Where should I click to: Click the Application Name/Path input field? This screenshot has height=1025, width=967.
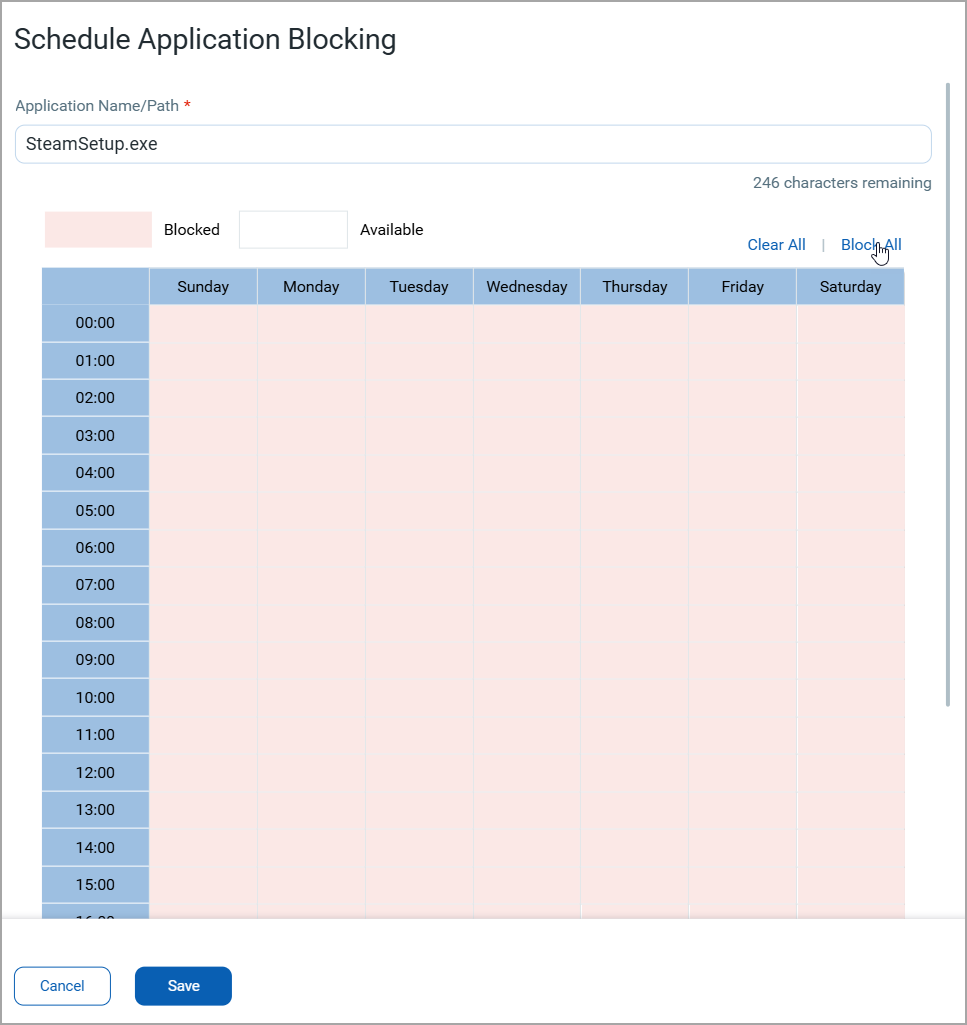click(473, 144)
